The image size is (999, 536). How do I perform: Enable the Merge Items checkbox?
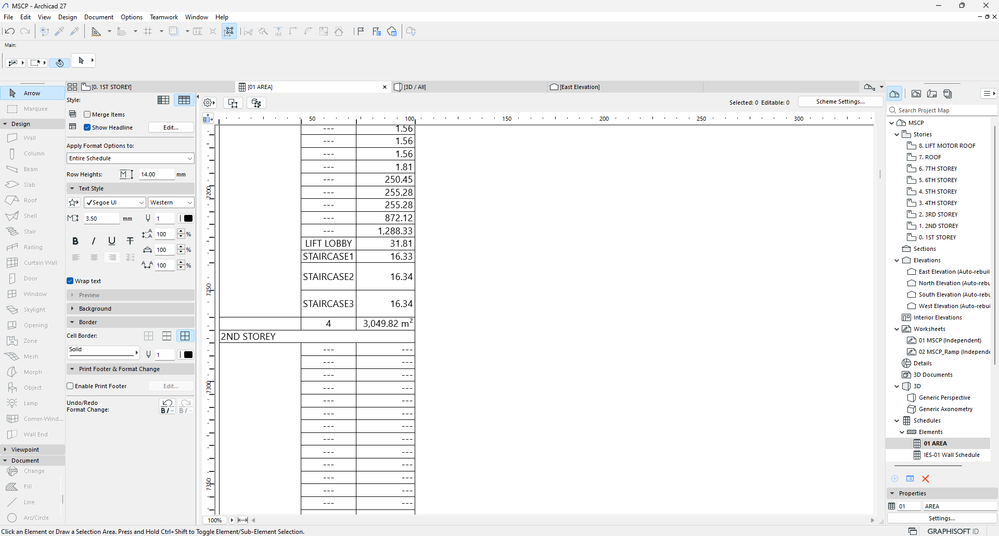point(87,115)
